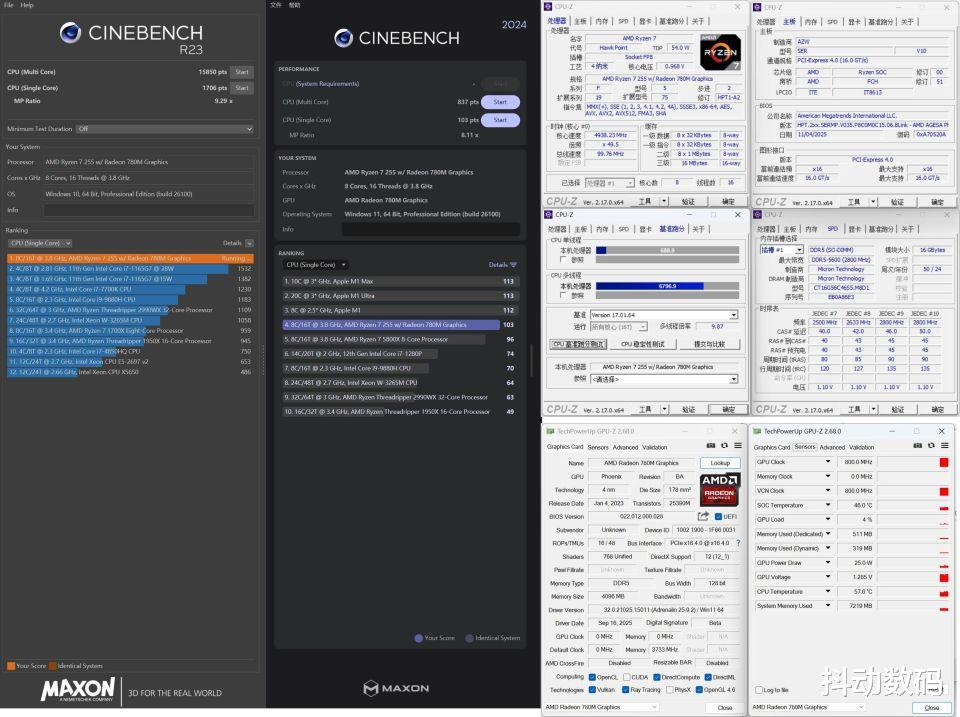Open GPU Clock sensor dropdown
960x717 pixels.
click(x=828, y=462)
